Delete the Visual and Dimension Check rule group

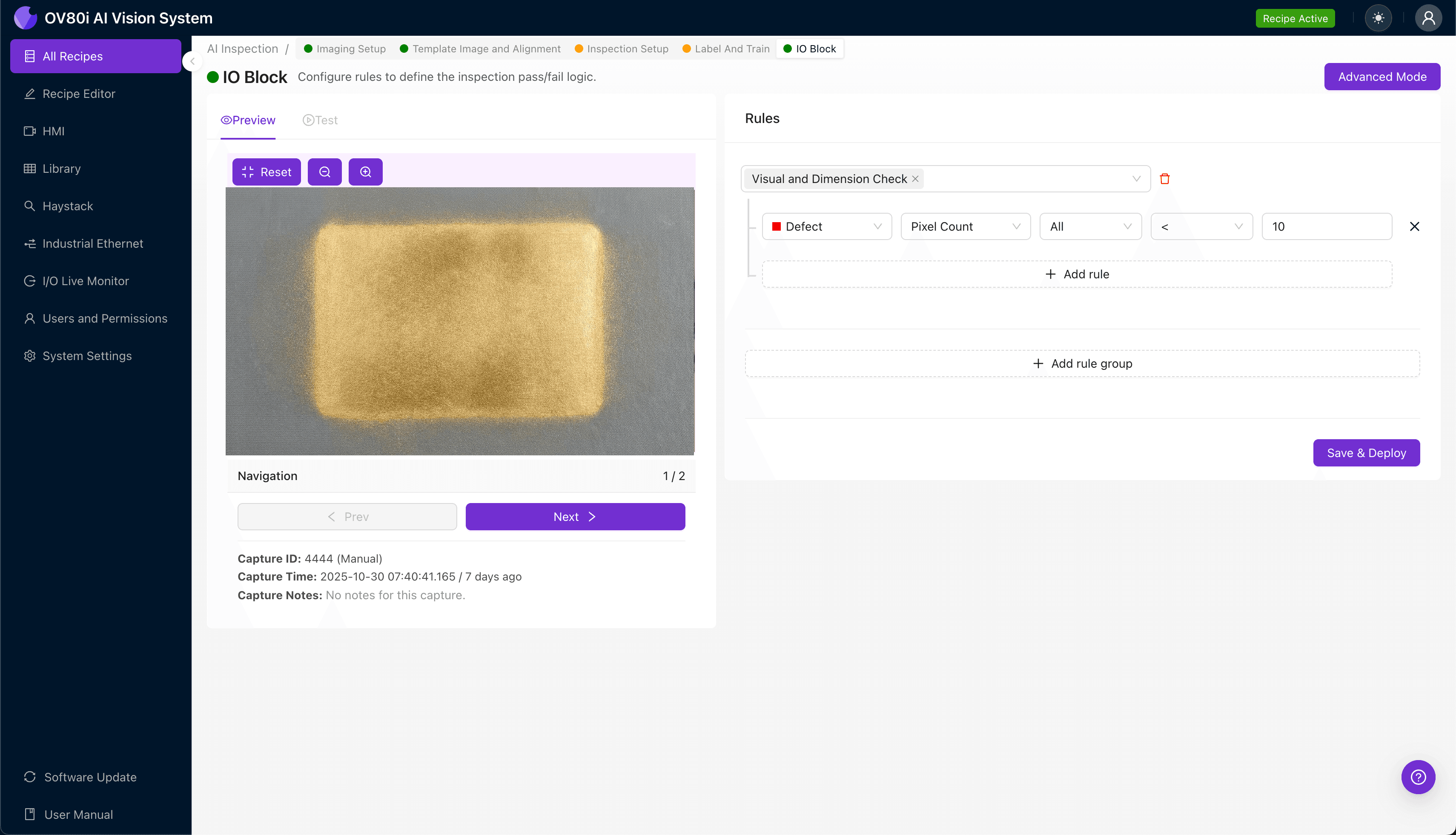(x=1165, y=178)
